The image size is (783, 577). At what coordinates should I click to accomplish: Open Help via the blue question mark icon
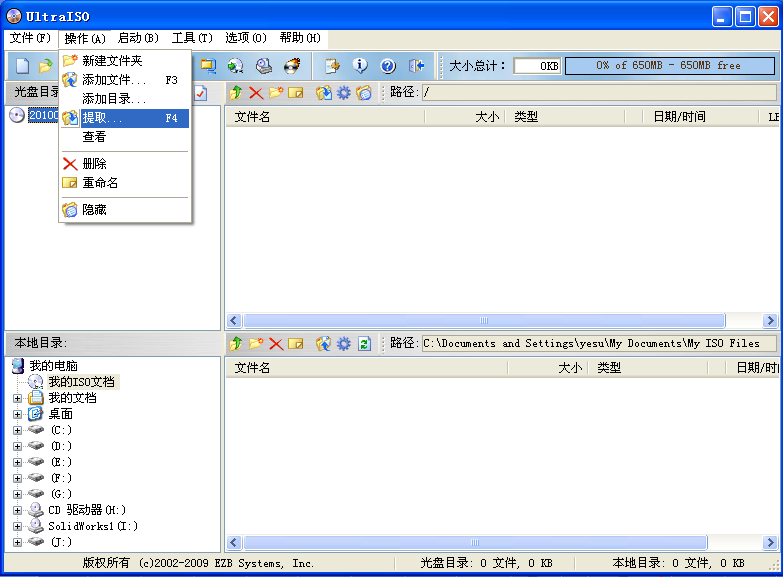coord(388,65)
